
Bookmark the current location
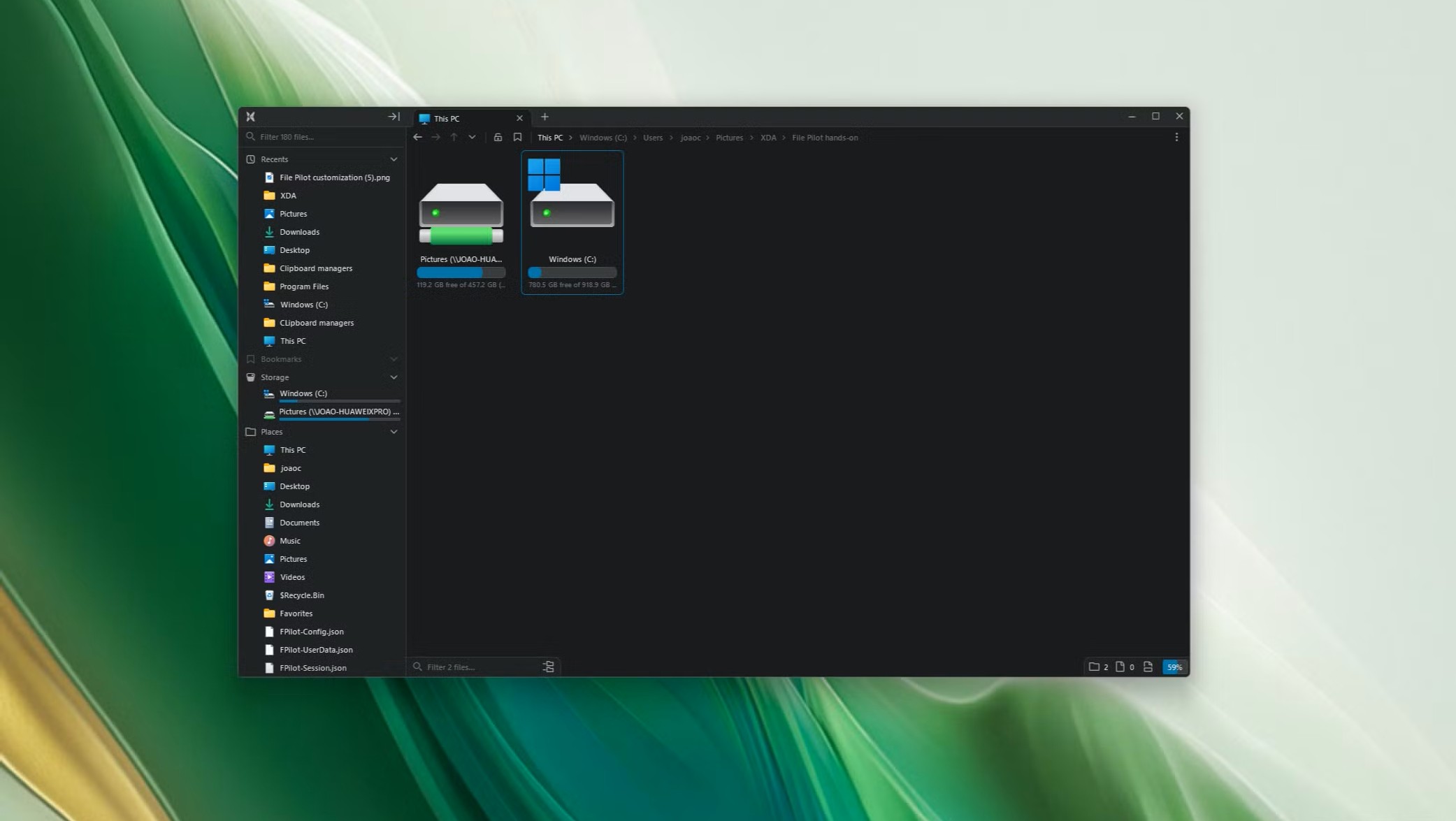point(517,138)
